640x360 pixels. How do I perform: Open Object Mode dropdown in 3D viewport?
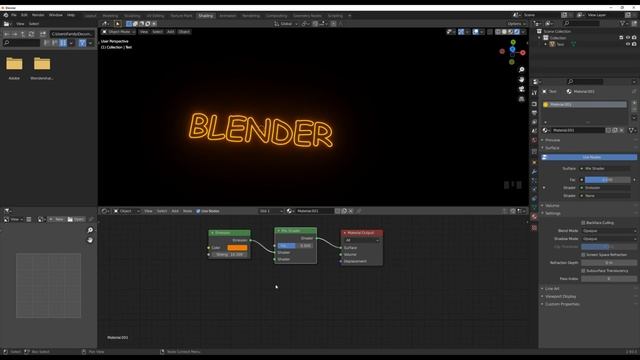(118, 31)
